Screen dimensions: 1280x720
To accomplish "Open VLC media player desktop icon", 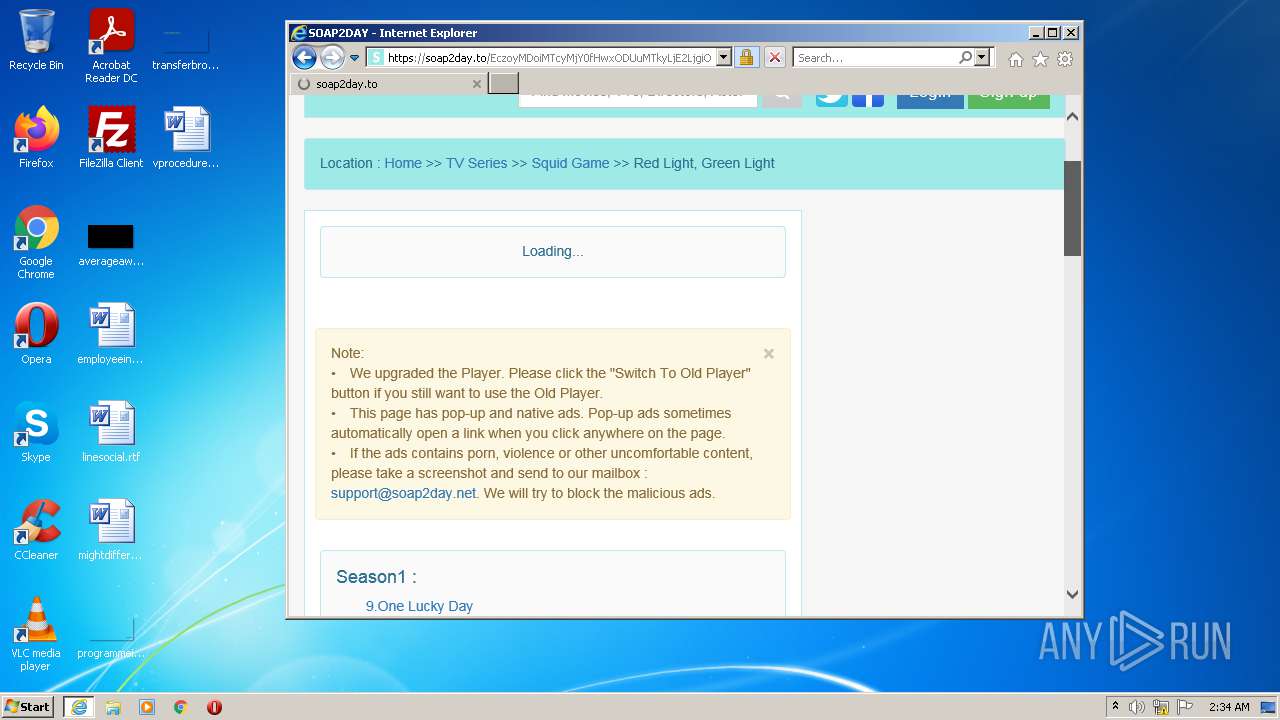I will (x=36, y=634).
